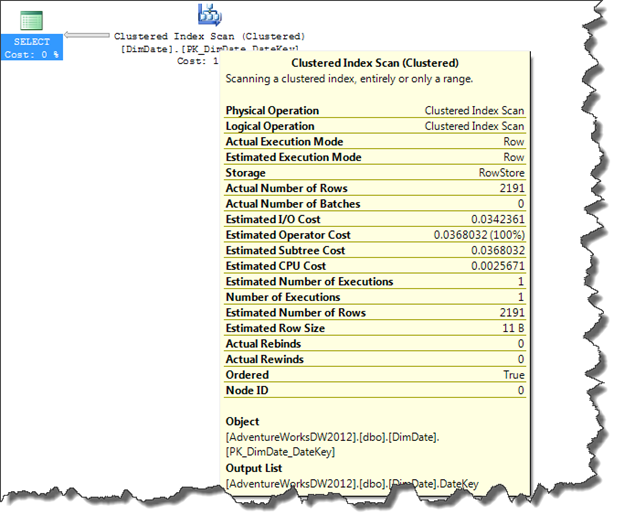Click the SELECT Cost: 0 % label
This screenshot has height=525, width=624.
click(x=31, y=48)
